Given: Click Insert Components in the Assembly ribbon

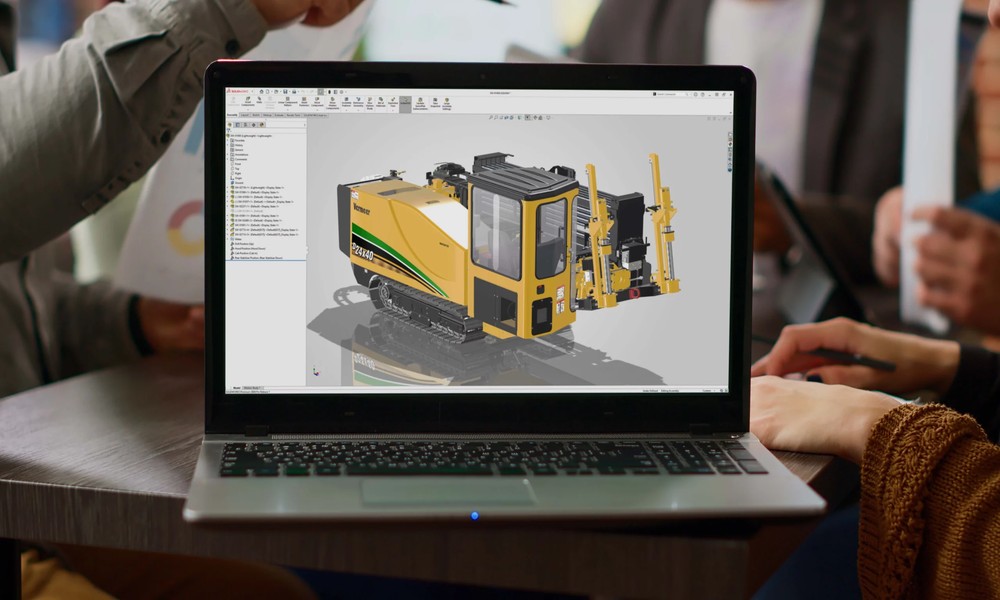Looking at the screenshot, I should 248,101.
